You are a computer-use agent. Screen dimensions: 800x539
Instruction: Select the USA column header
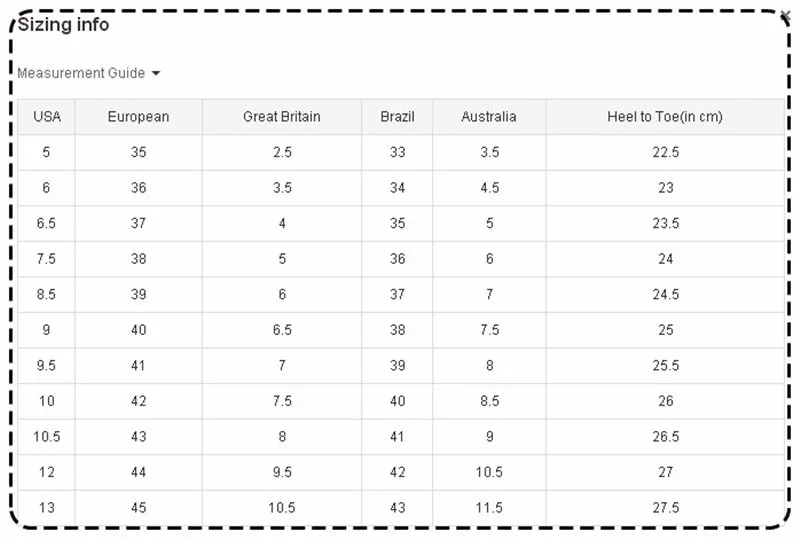tap(46, 117)
